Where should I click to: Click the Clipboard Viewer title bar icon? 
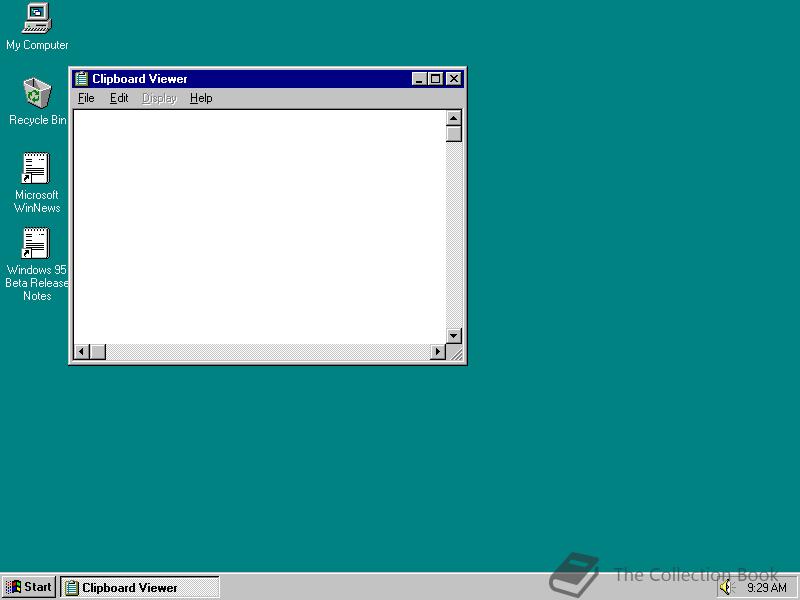[x=81, y=79]
